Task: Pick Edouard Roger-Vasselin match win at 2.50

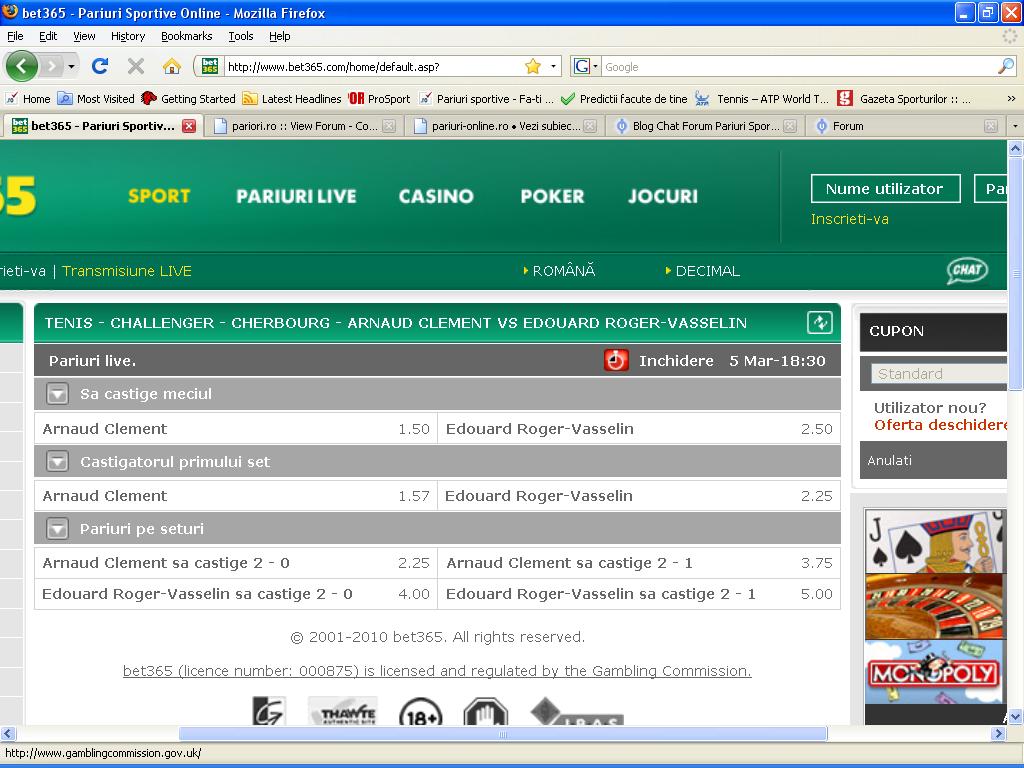Action: pos(639,429)
